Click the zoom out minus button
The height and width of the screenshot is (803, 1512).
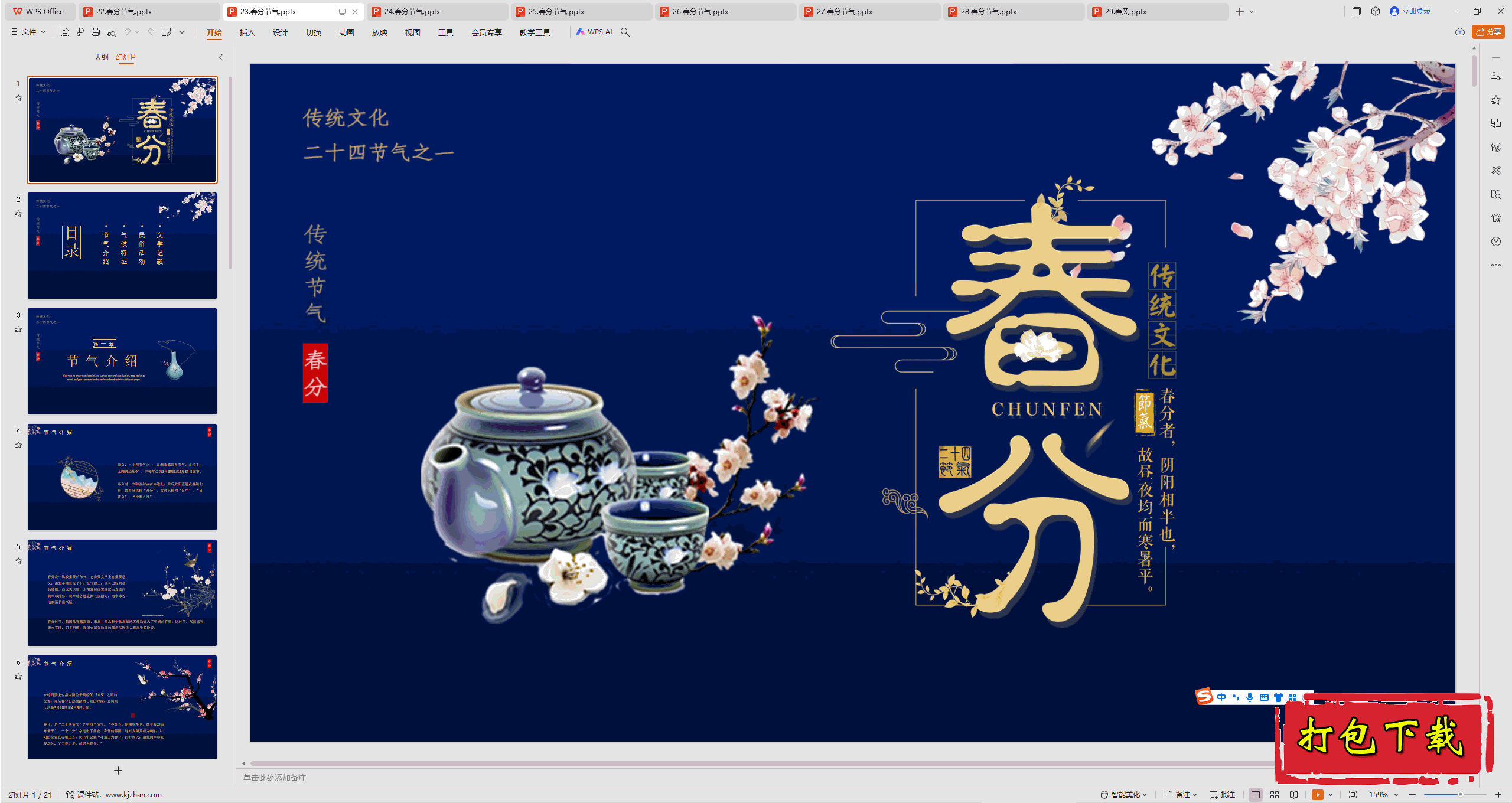[x=1412, y=795]
